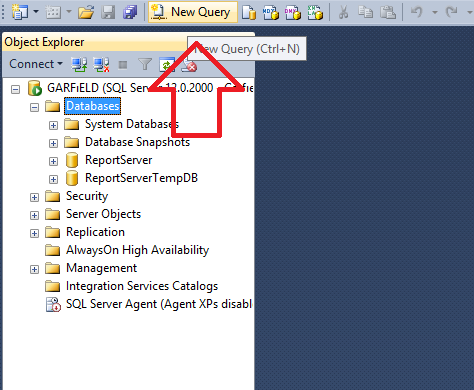Collapse the Databases folder
The image size is (474, 390).
[34, 107]
